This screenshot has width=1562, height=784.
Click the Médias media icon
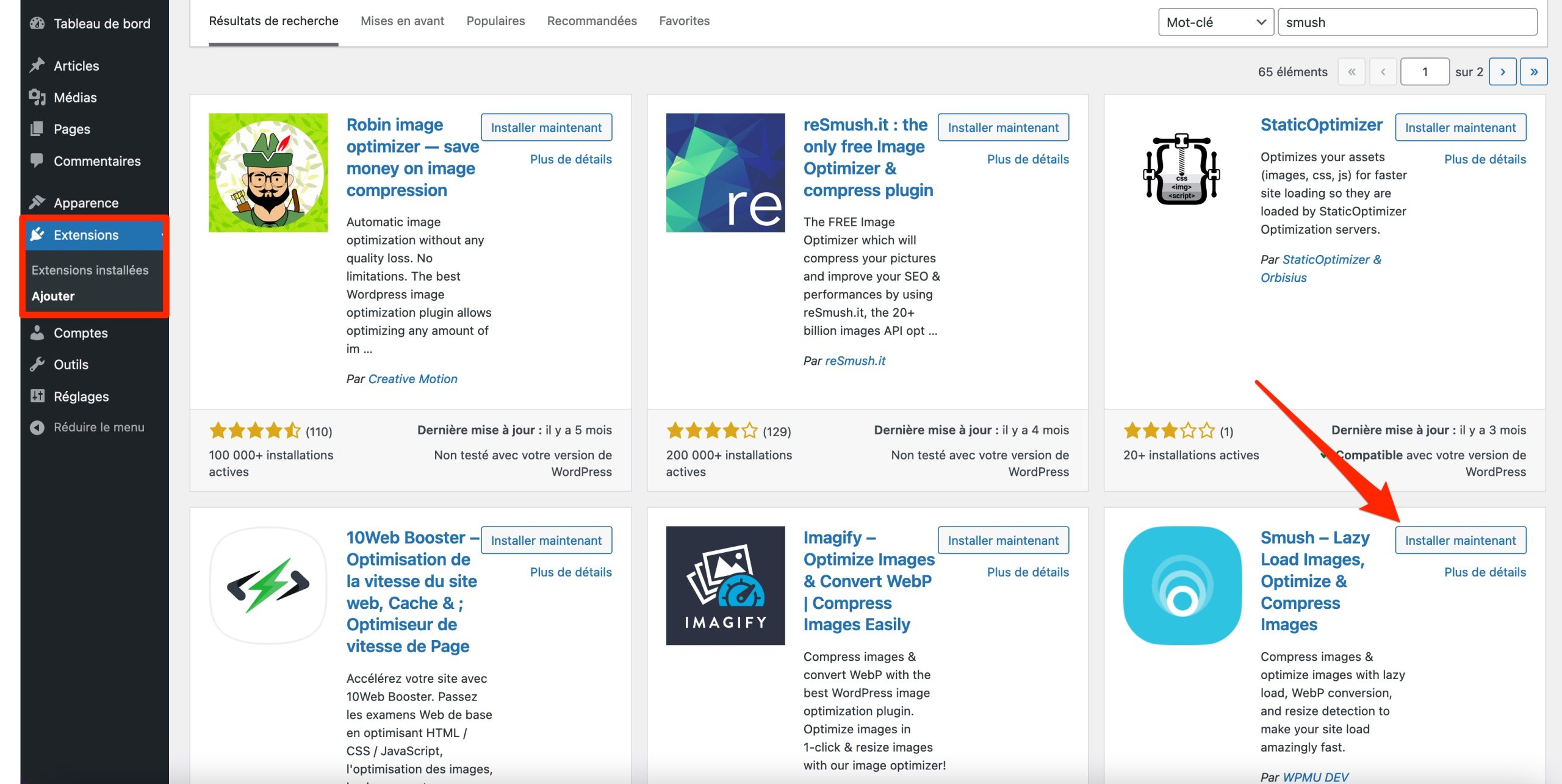pos(37,97)
